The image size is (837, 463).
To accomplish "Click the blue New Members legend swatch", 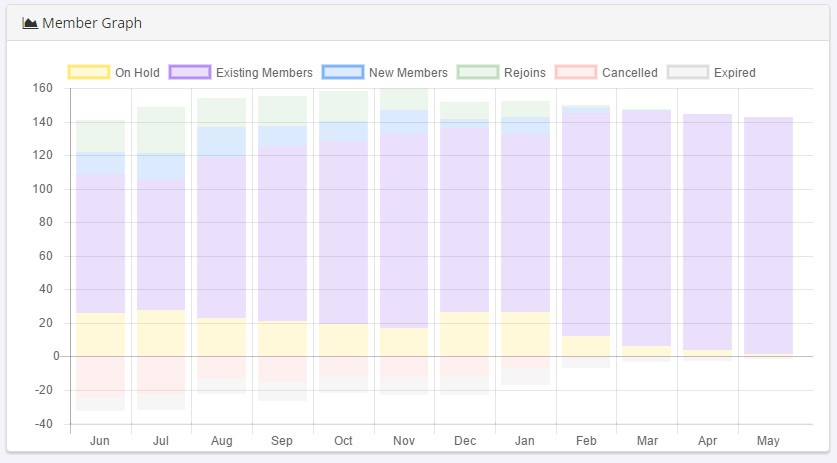I will click(342, 72).
